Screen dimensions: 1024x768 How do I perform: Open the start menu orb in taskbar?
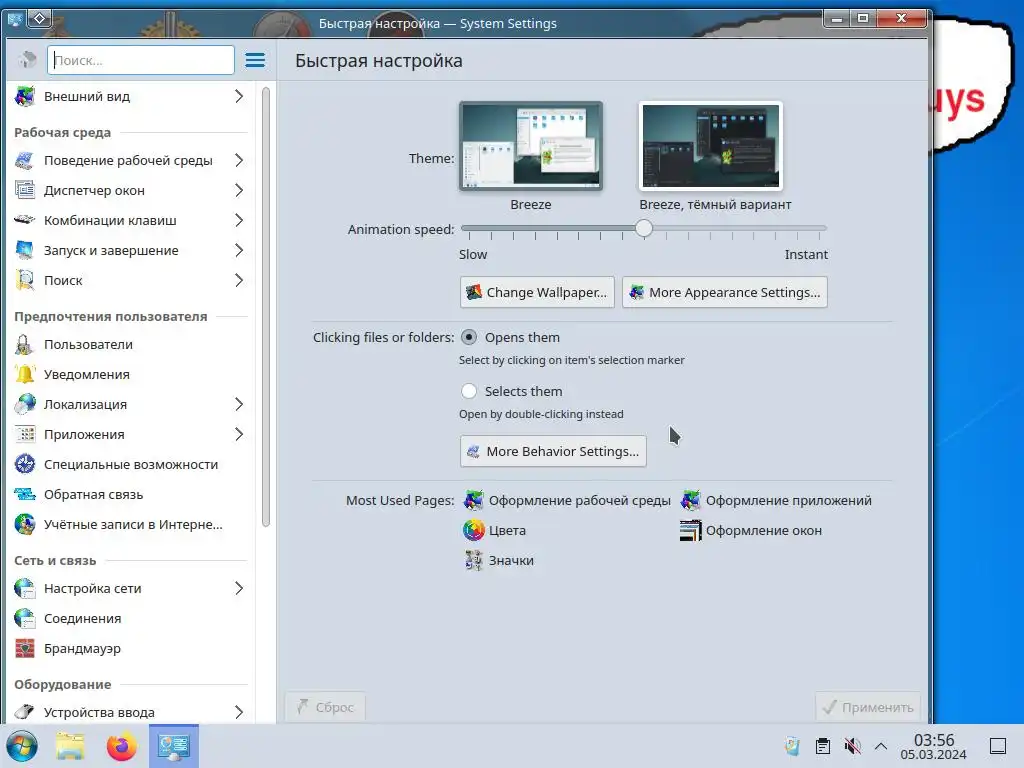point(22,746)
